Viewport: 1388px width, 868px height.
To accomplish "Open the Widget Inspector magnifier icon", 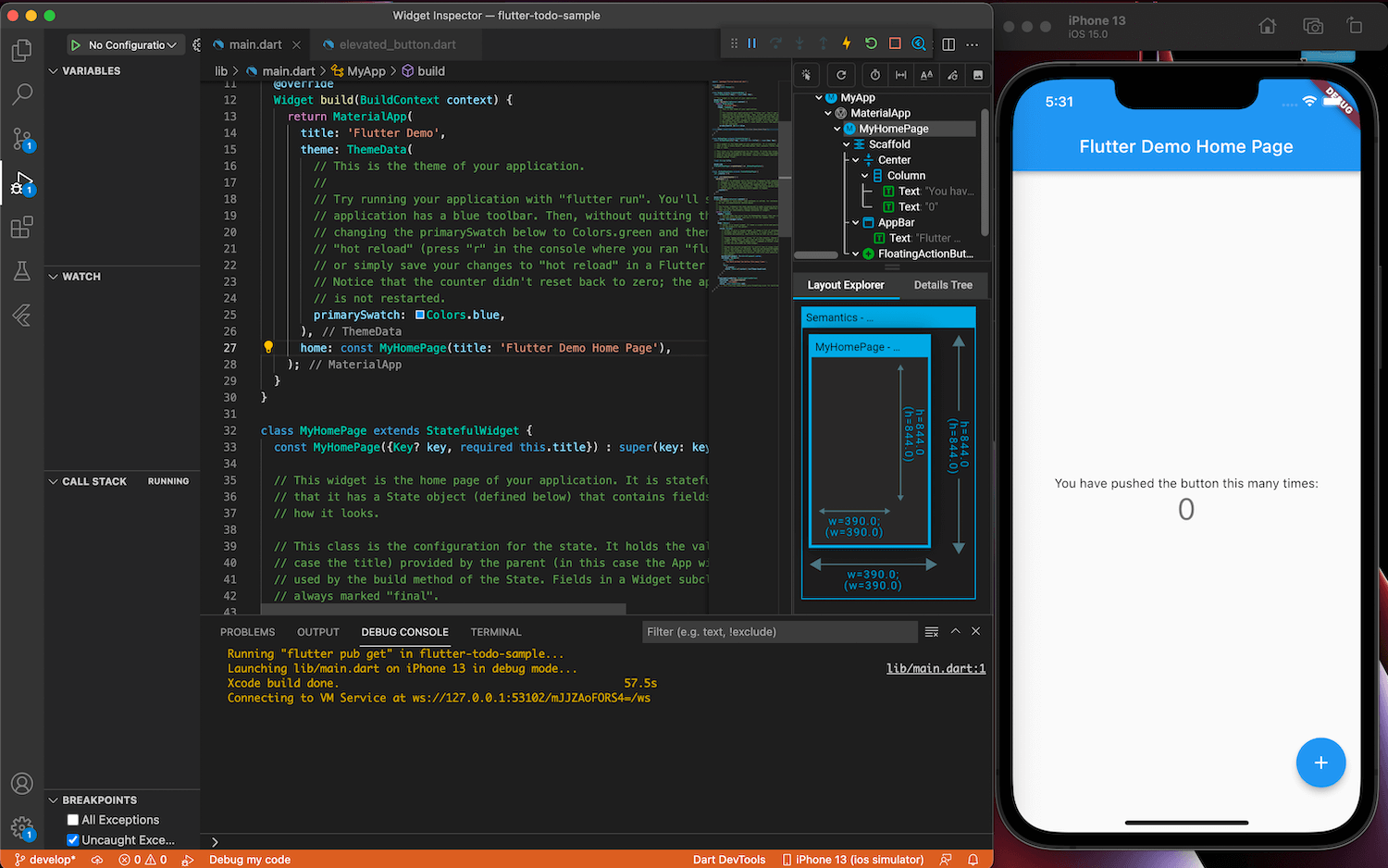I will click(919, 43).
